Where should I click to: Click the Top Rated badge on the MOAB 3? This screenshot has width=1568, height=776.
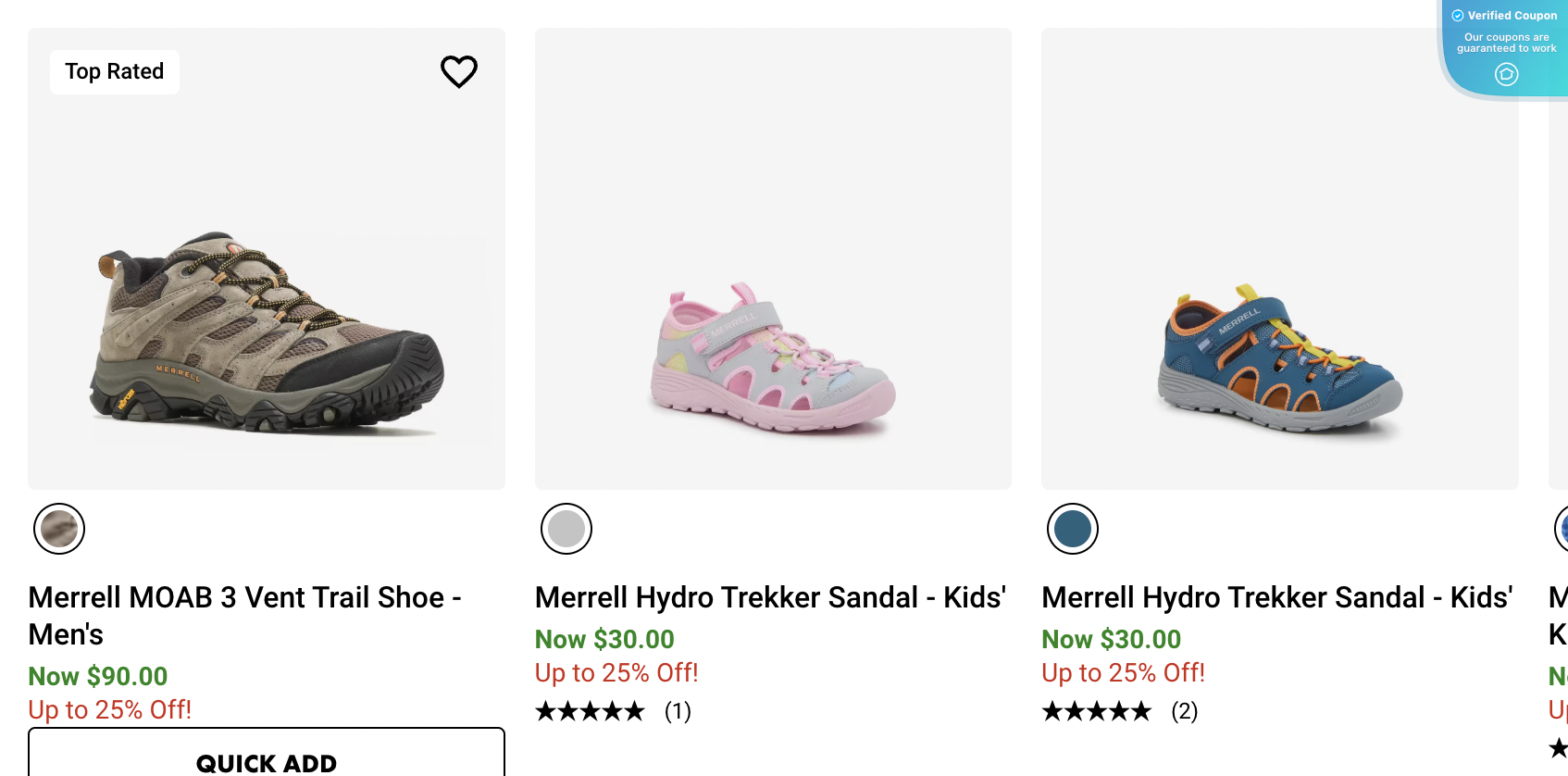(113, 71)
